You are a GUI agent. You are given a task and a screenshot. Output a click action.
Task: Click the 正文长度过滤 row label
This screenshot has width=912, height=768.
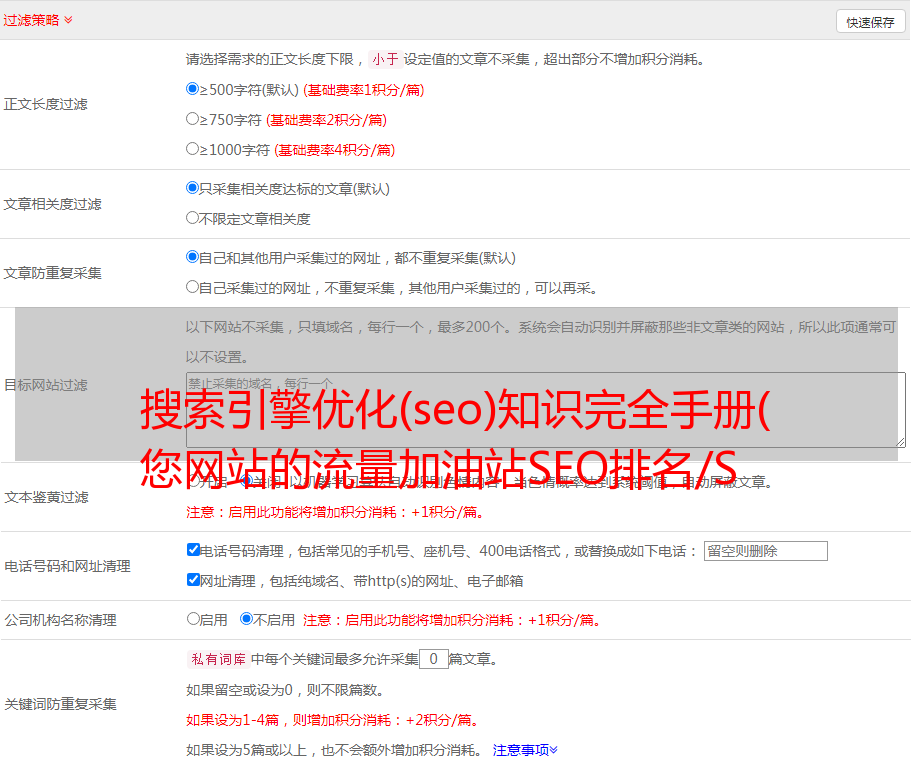[x=45, y=104]
